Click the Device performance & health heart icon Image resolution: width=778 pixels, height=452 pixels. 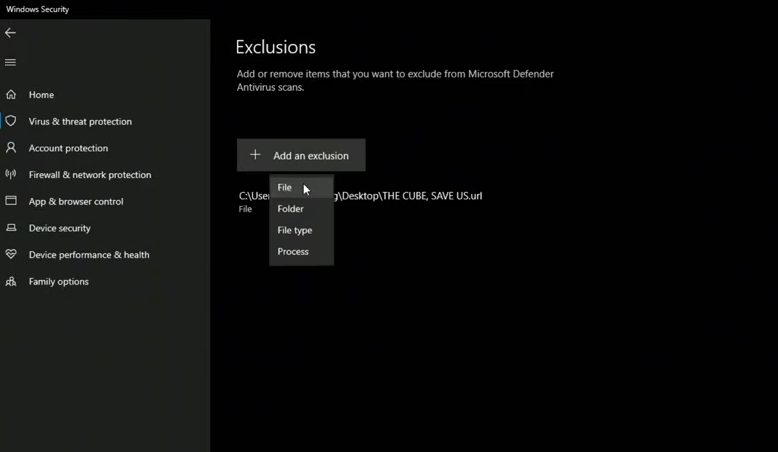[x=11, y=255]
